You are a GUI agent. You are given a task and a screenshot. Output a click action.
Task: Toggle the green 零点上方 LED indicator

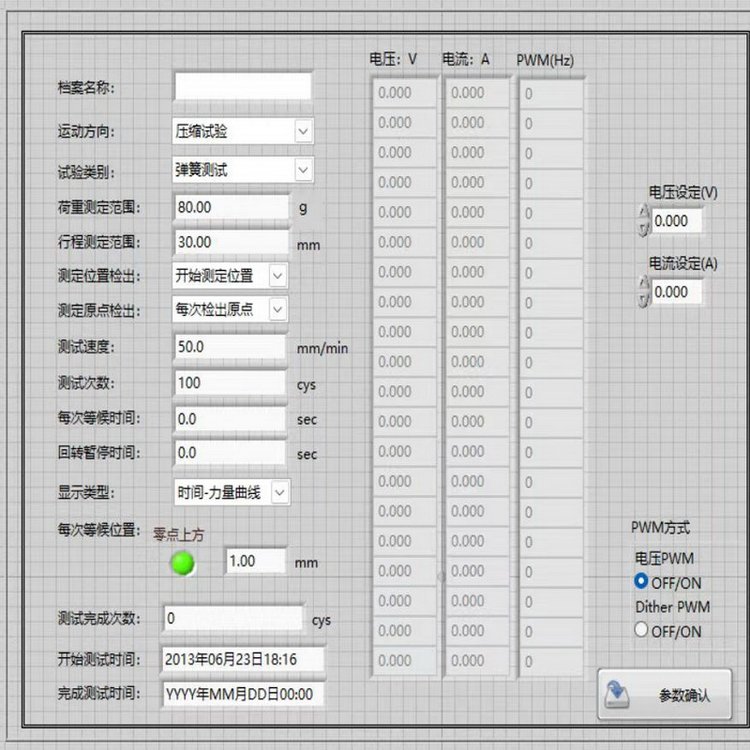tap(183, 562)
